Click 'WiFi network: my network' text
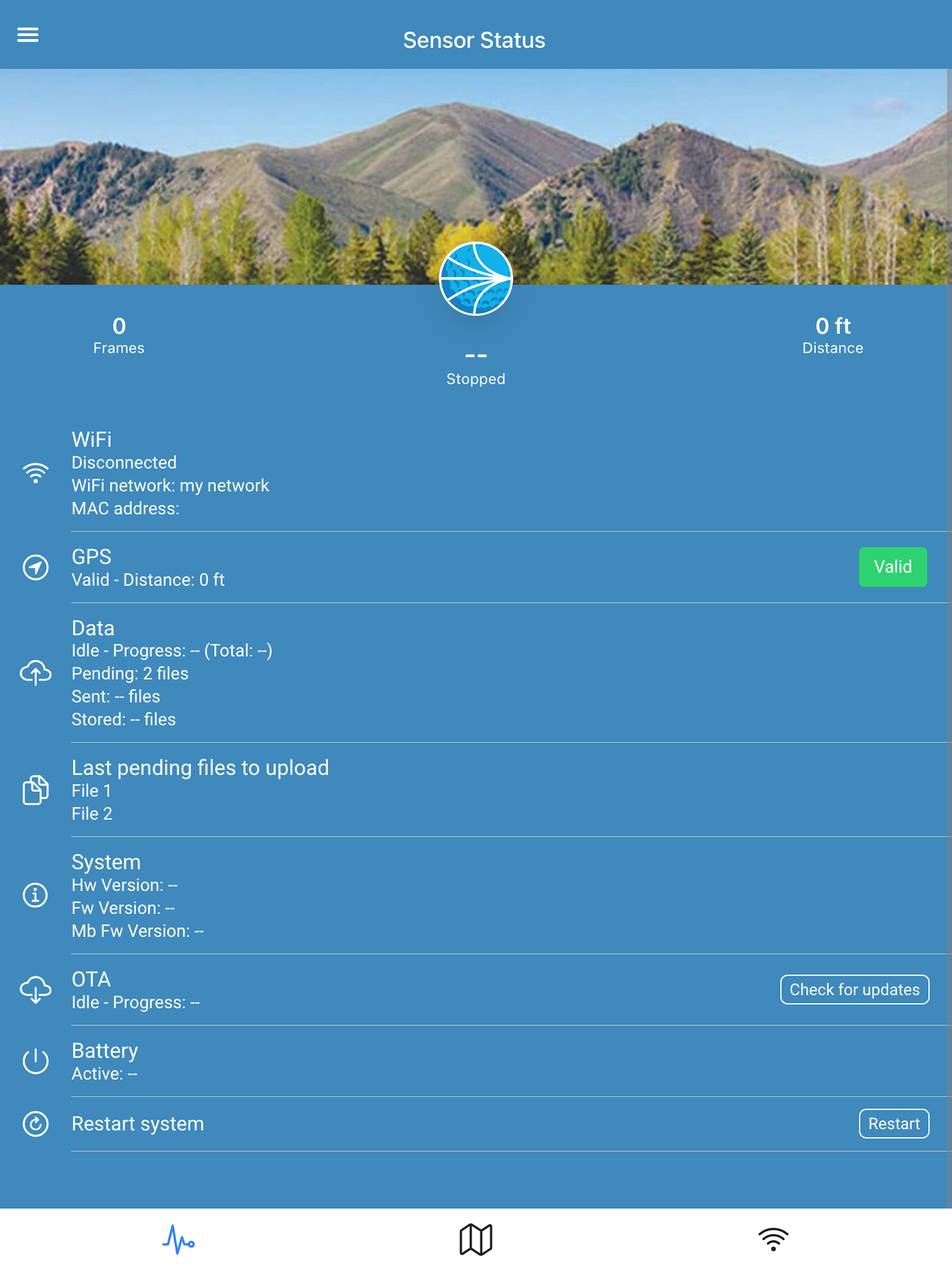This screenshot has width=952, height=1270. coord(170,486)
